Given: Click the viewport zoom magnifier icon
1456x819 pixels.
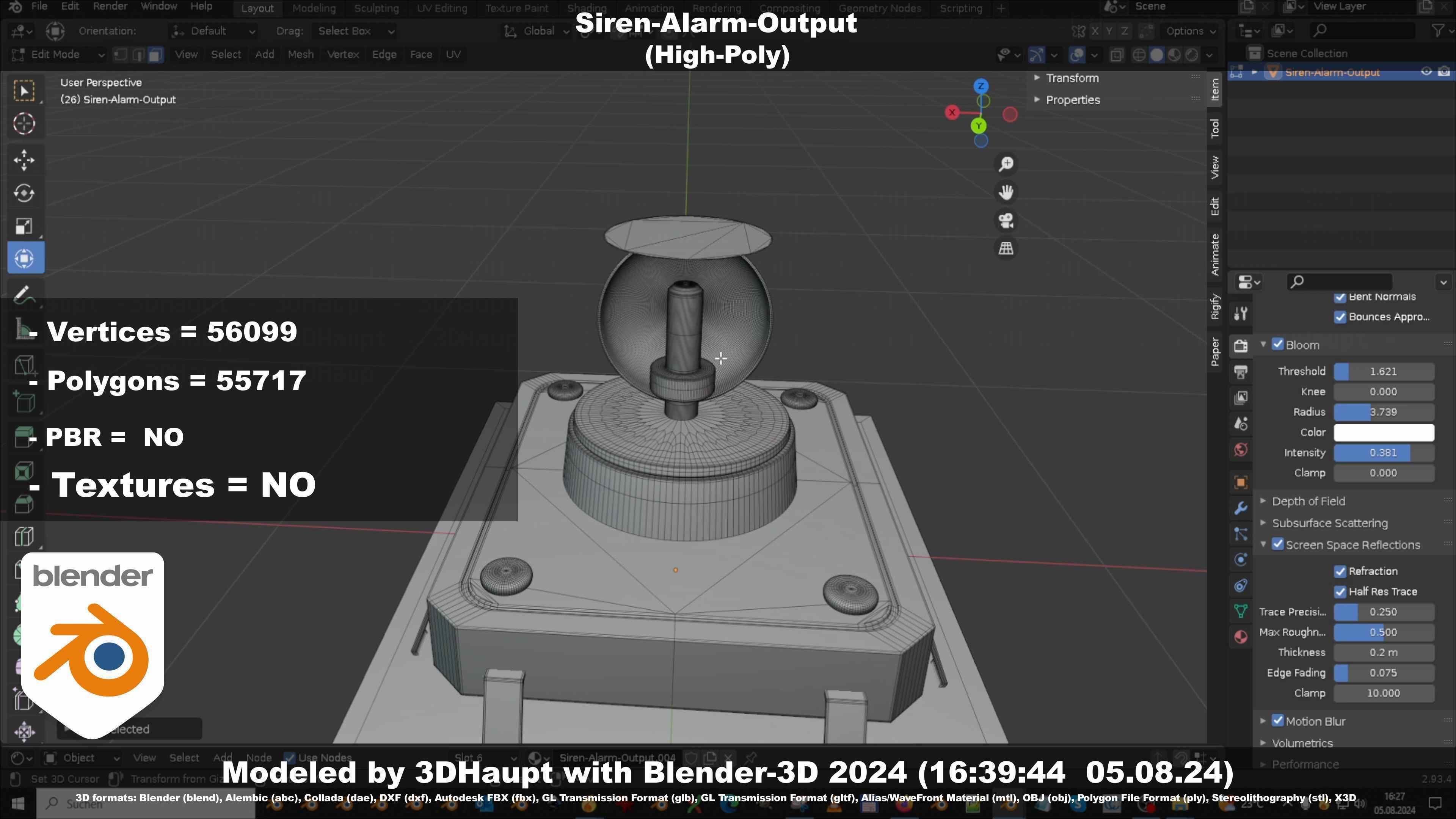Looking at the screenshot, I should tap(1006, 165).
